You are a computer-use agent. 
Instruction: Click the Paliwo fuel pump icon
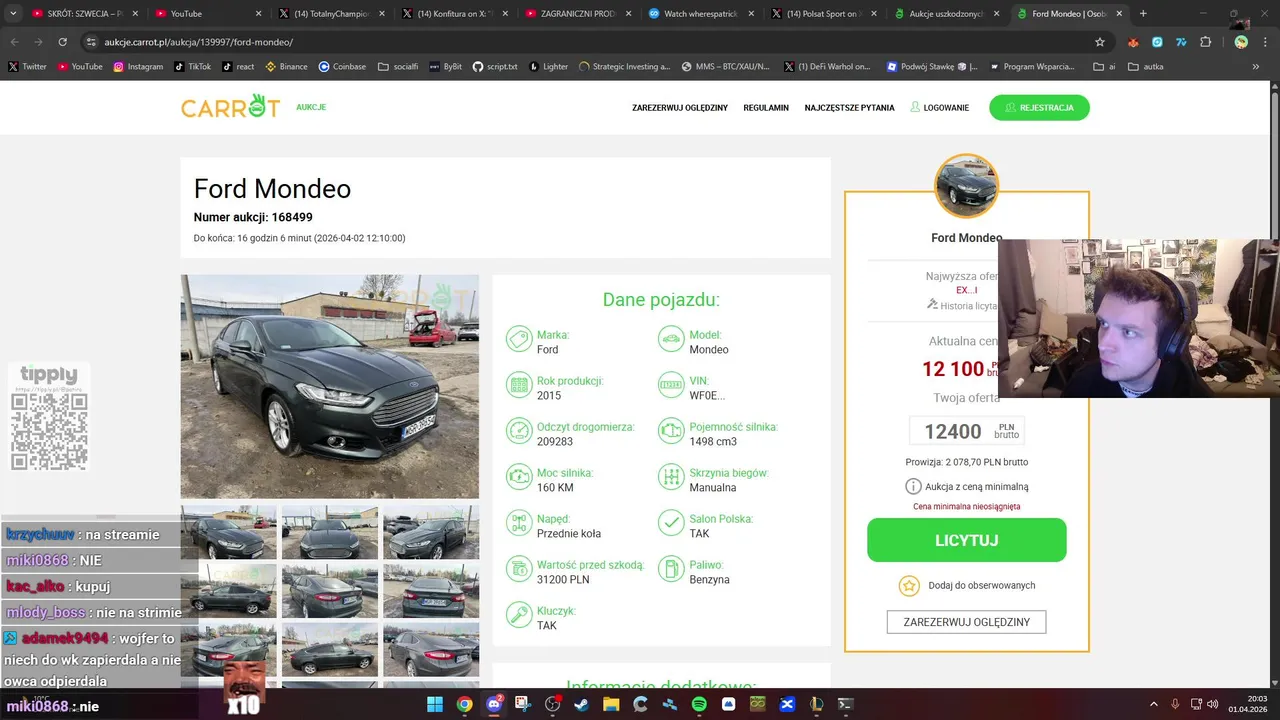tap(671, 571)
